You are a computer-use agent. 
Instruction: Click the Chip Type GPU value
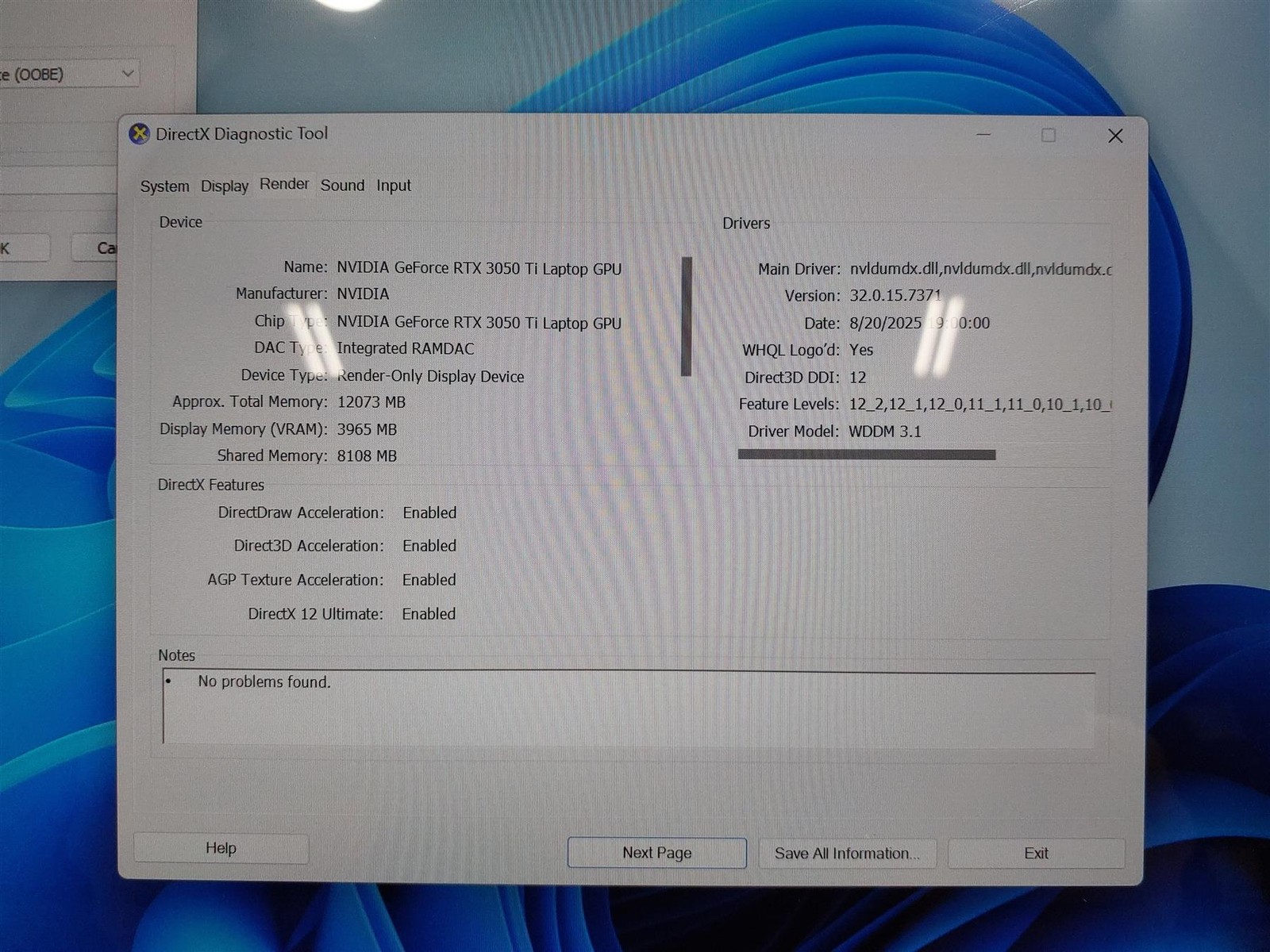point(479,322)
